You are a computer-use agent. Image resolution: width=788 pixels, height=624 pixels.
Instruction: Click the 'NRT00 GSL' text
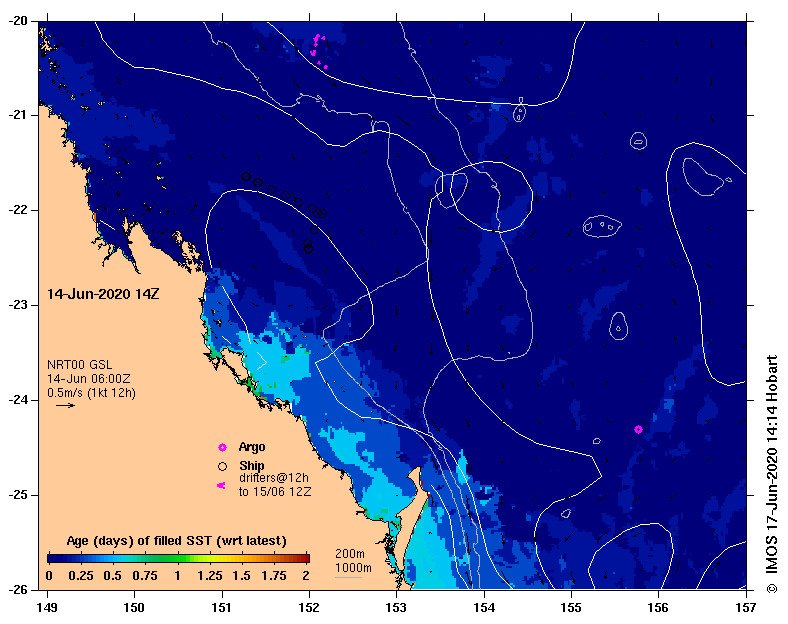point(79,365)
